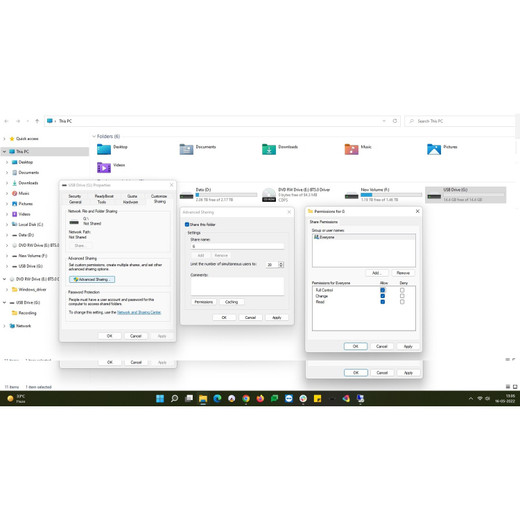Open the address bar history dropdown
The width and height of the screenshot is (520, 520).
click(384, 121)
